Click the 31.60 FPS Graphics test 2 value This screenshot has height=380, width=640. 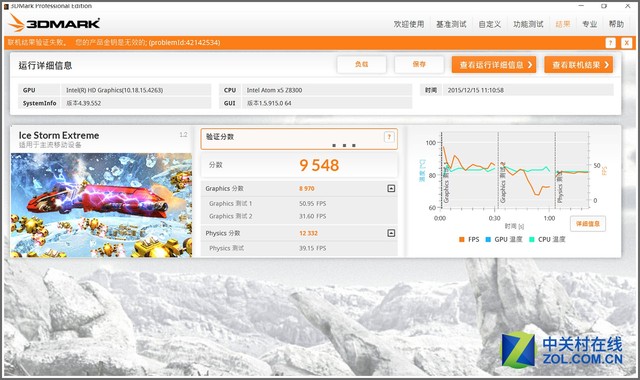point(312,216)
